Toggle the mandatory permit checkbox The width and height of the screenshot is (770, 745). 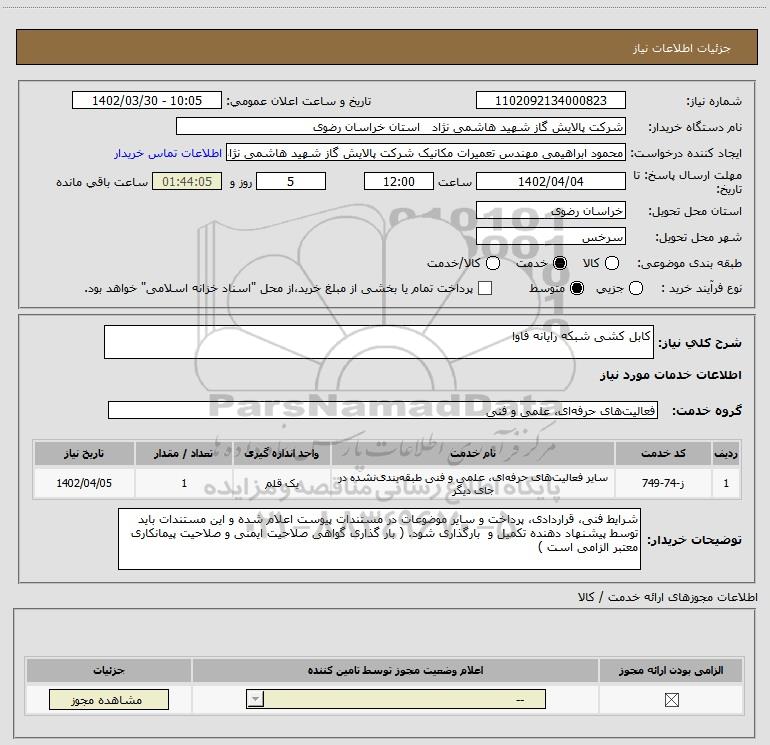671,700
